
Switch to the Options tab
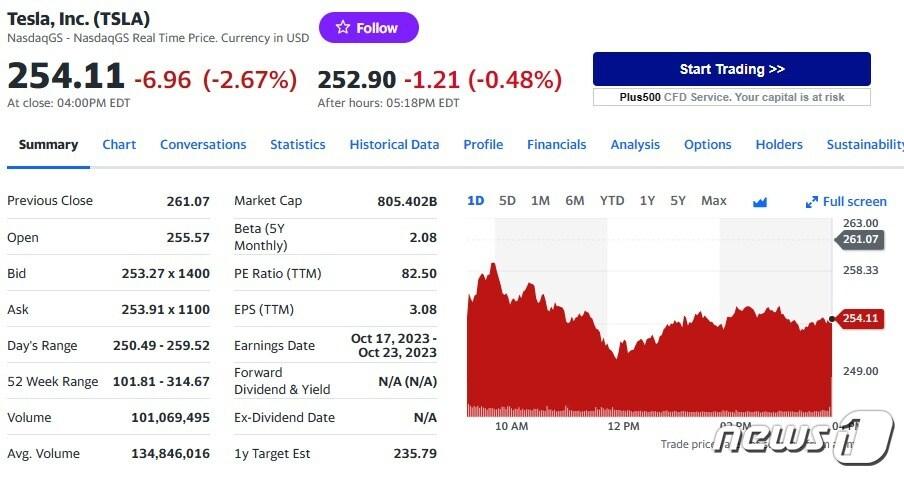[707, 145]
